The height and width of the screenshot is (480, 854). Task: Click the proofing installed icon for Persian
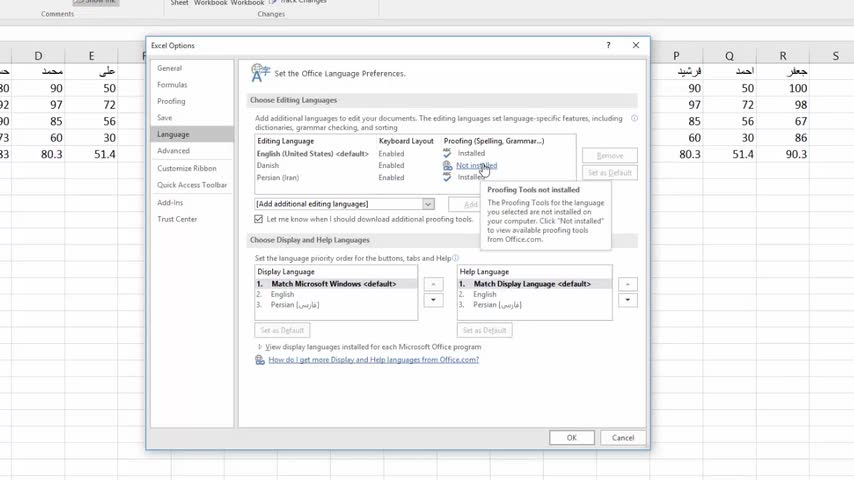click(x=447, y=177)
